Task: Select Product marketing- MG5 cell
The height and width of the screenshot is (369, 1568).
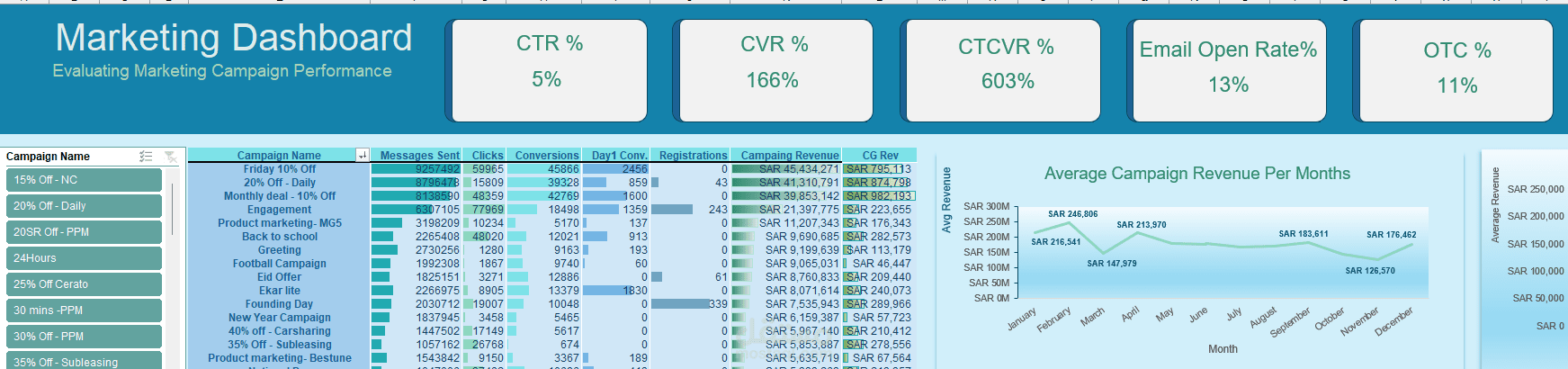Action: (x=280, y=223)
